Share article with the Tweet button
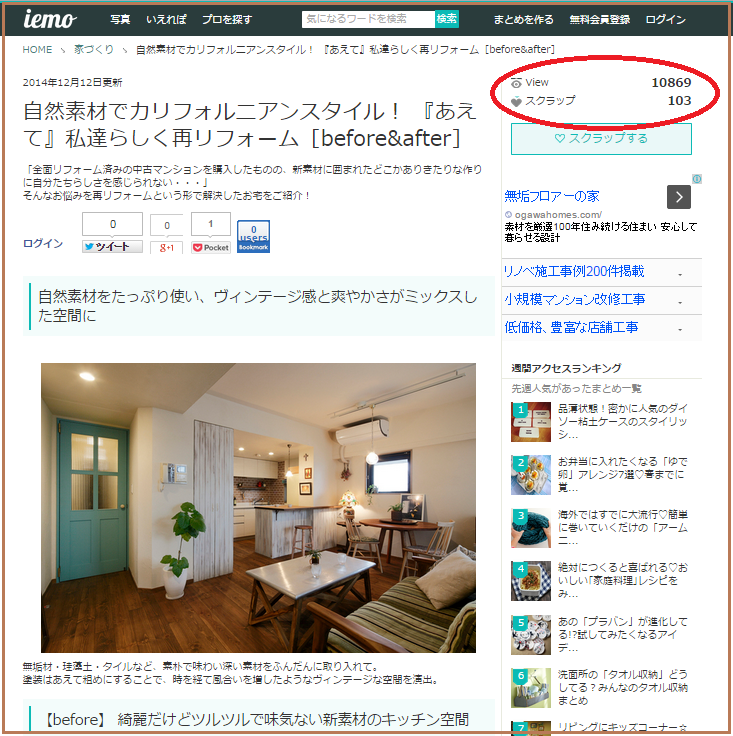The image size is (733, 736). [x=112, y=247]
